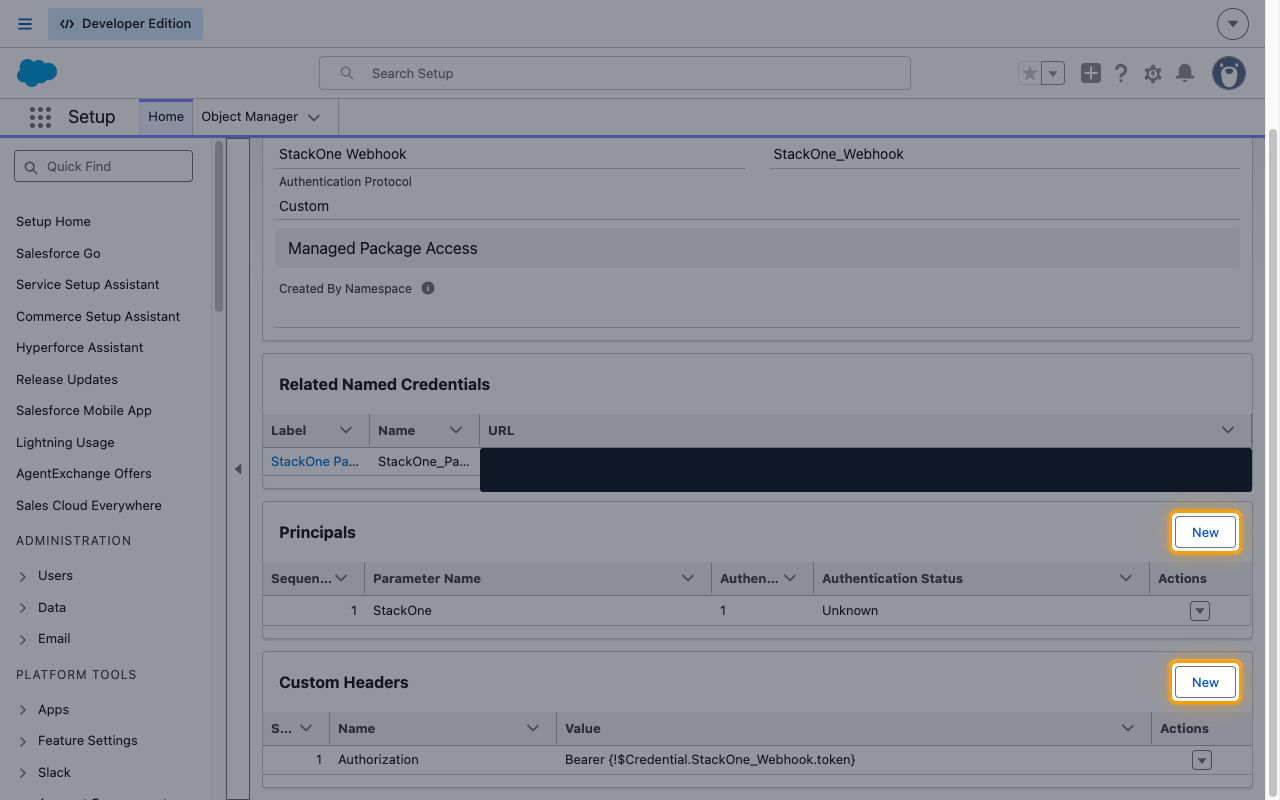Expand the Data tree item
Screen dimensions: 1280x800
23,608
